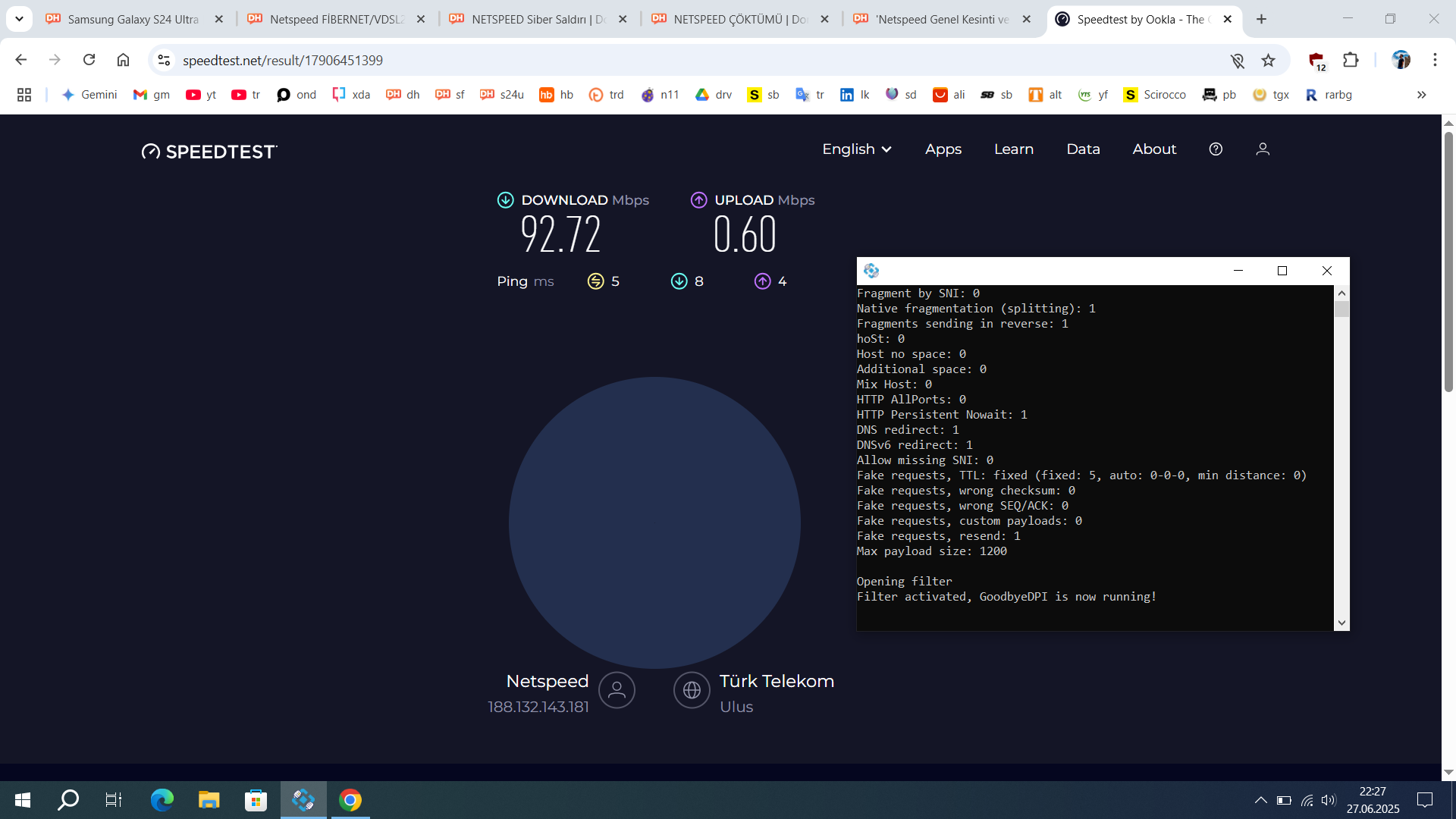Open the 'hb' bookmark
Viewport: 1456px width, 819px height.
tap(557, 95)
